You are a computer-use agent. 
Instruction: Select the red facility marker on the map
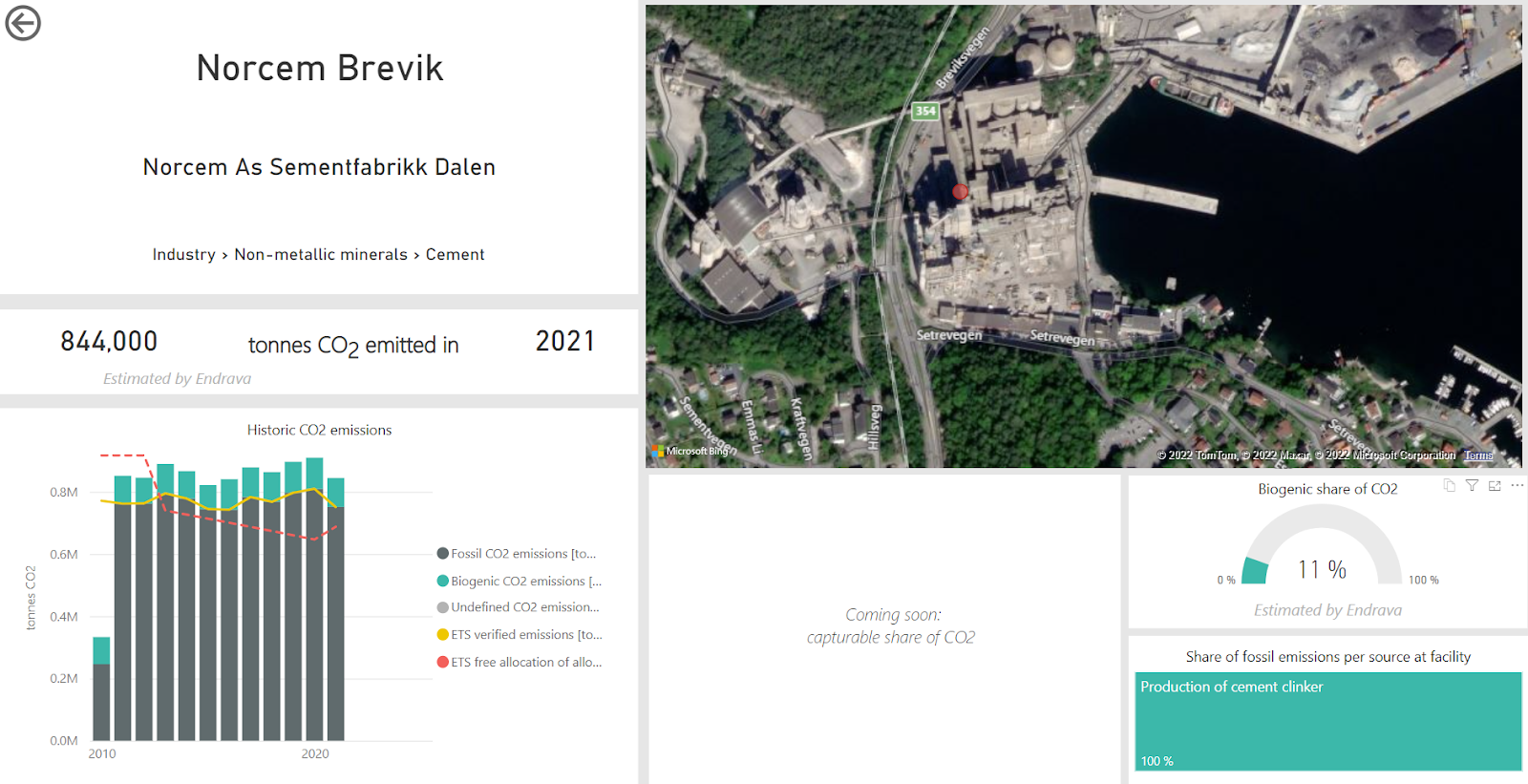tap(960, 192)
